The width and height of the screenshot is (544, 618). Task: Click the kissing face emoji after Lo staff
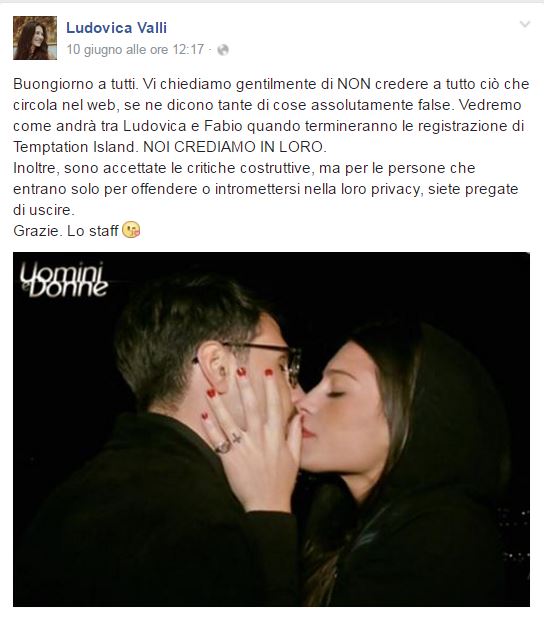pos(131,230)
